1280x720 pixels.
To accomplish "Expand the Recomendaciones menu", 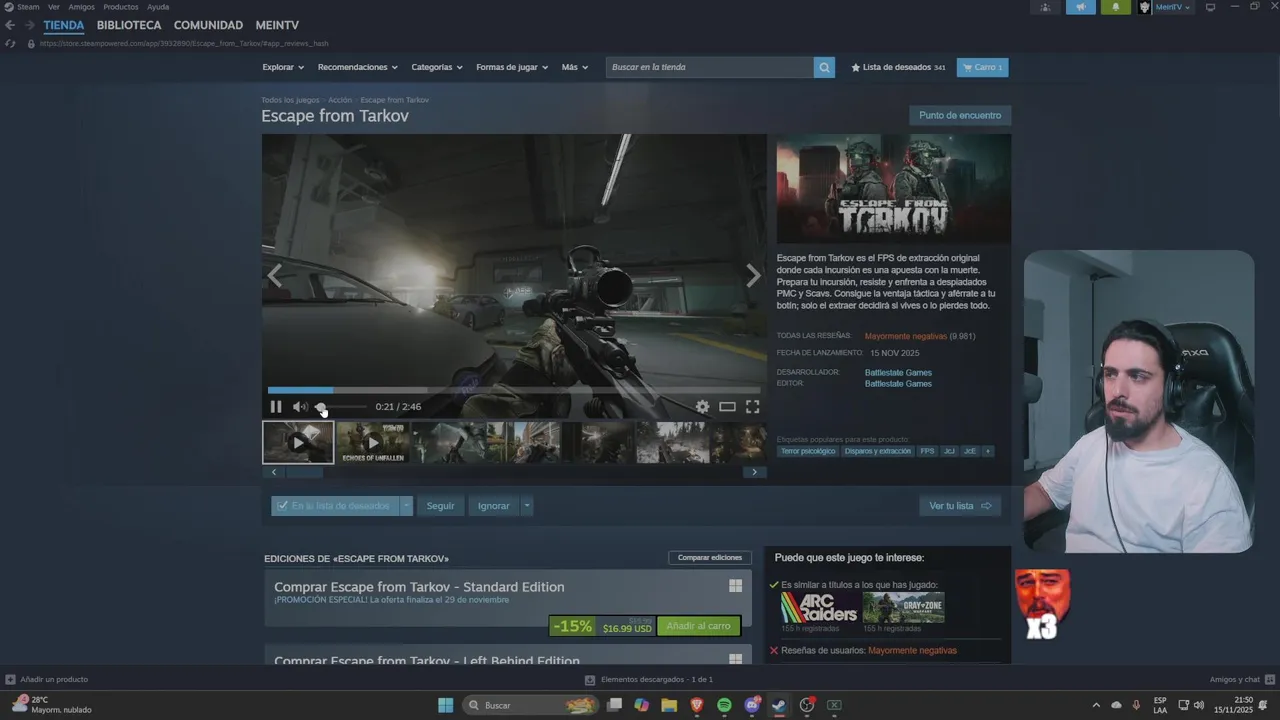I will (x=357, y=67).
